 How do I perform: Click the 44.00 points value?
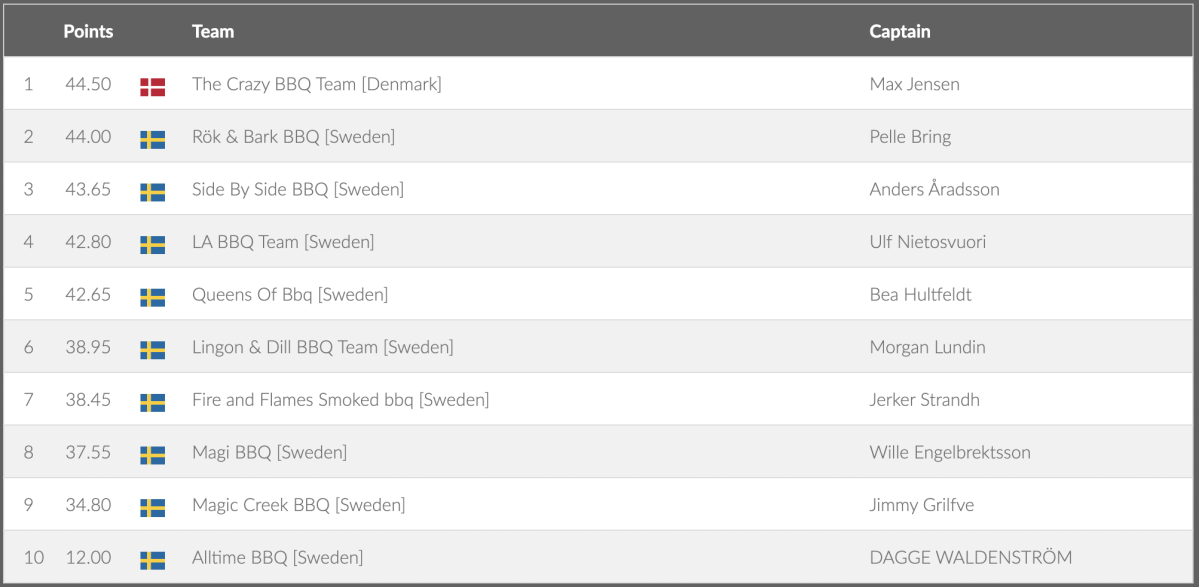(88, 137)
